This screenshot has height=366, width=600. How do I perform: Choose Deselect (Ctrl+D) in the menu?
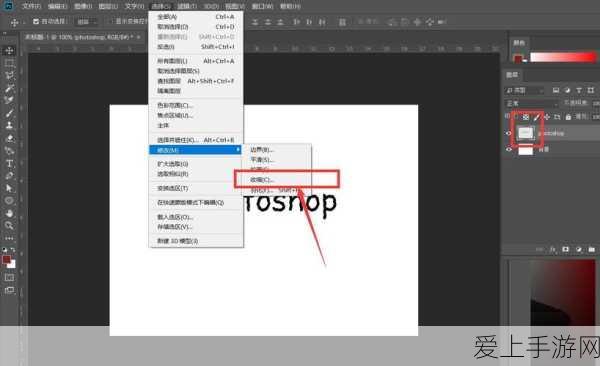196,27
